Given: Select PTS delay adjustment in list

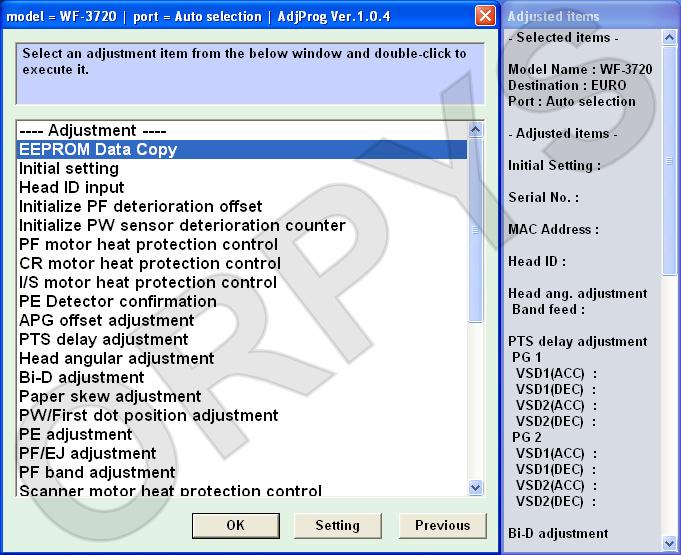Looking at the screenshot, I should pos(242,340).
